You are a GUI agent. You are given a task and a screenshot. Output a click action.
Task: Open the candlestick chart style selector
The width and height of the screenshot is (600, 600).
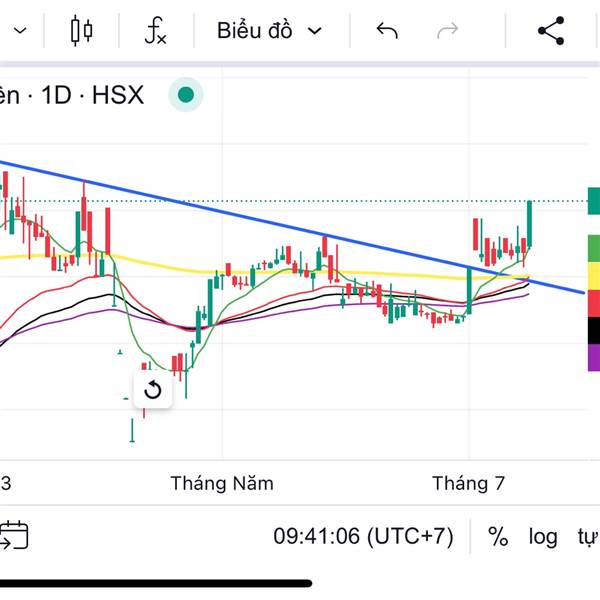pyautogui.click(x=82, y=31)
